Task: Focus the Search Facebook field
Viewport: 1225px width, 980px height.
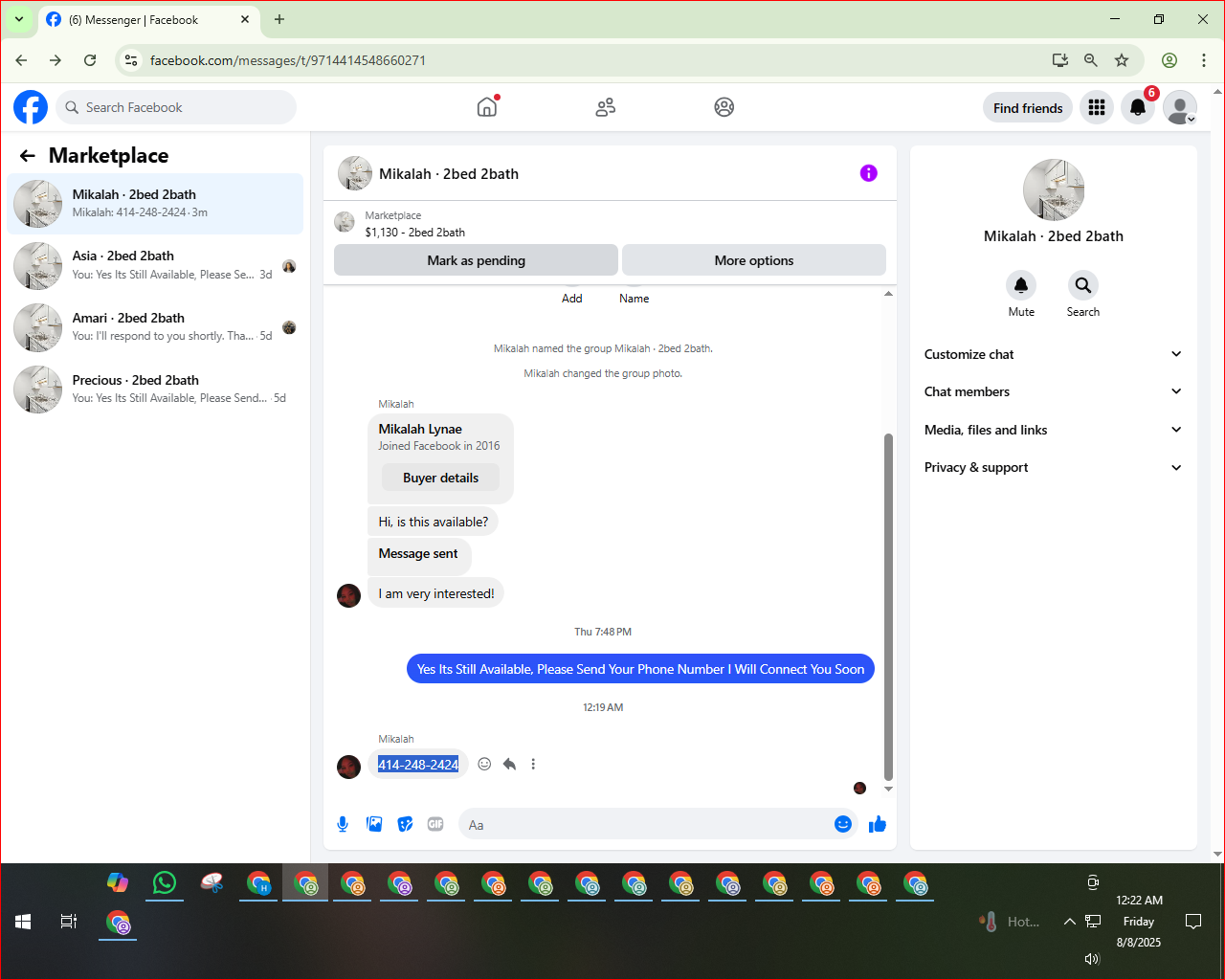Action: tap(176, 107)
